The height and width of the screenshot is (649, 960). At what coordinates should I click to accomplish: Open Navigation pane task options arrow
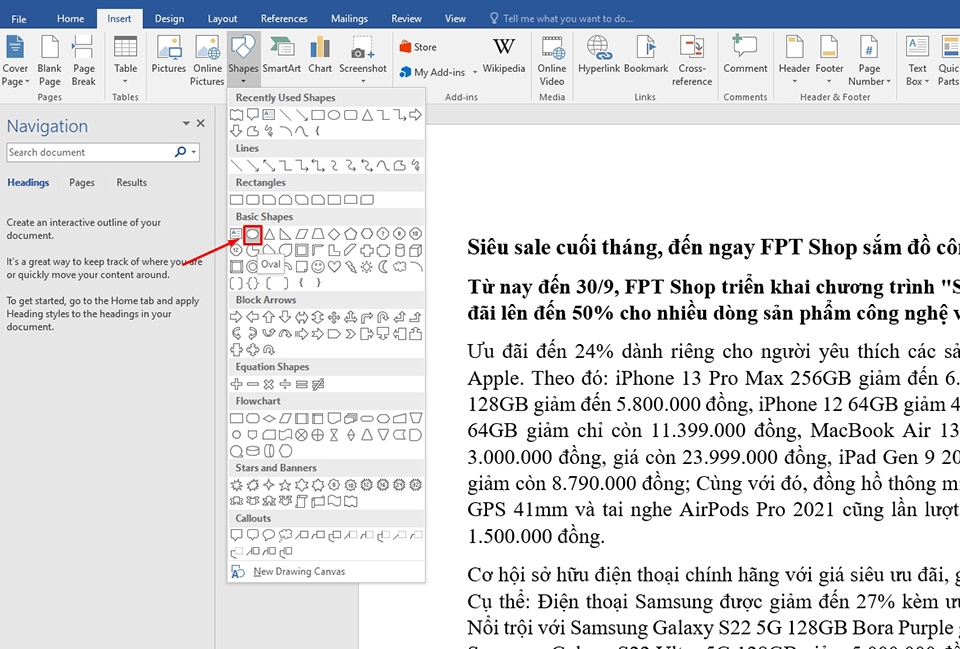(x=186, y=124)
